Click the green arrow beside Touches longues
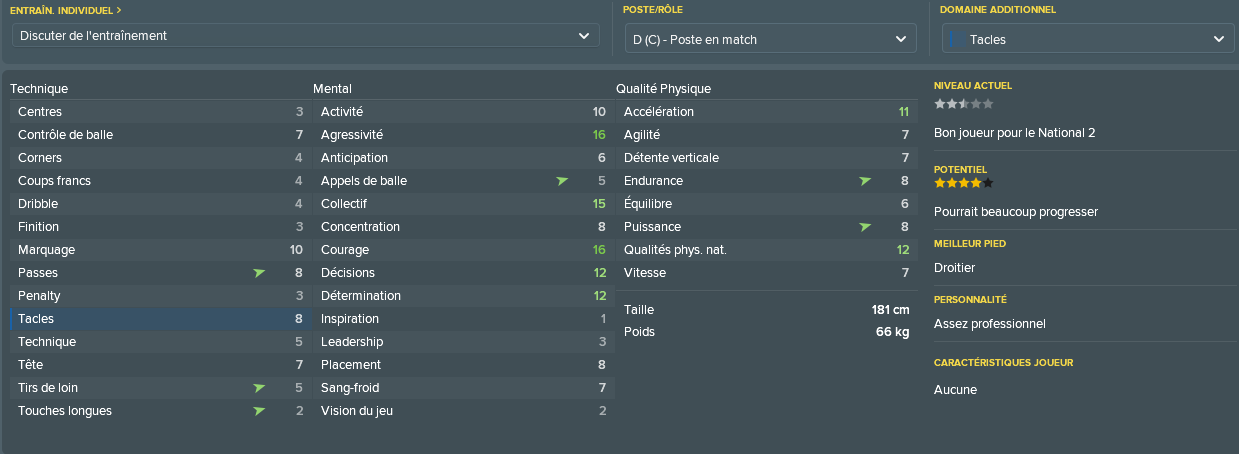The image size is (1239, 454). click(259, 411)
